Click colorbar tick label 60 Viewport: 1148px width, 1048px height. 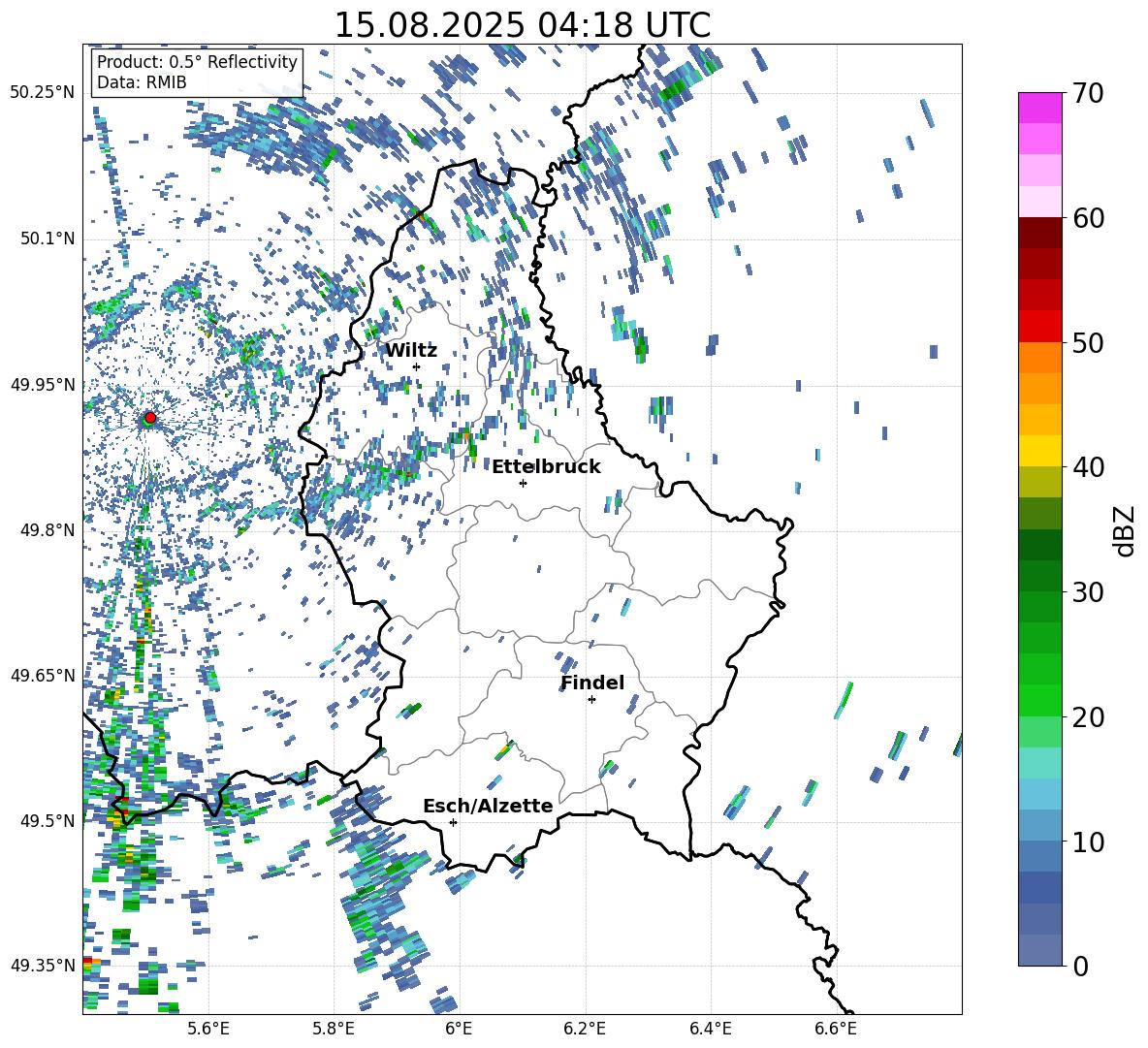(x=1087, y=218)
